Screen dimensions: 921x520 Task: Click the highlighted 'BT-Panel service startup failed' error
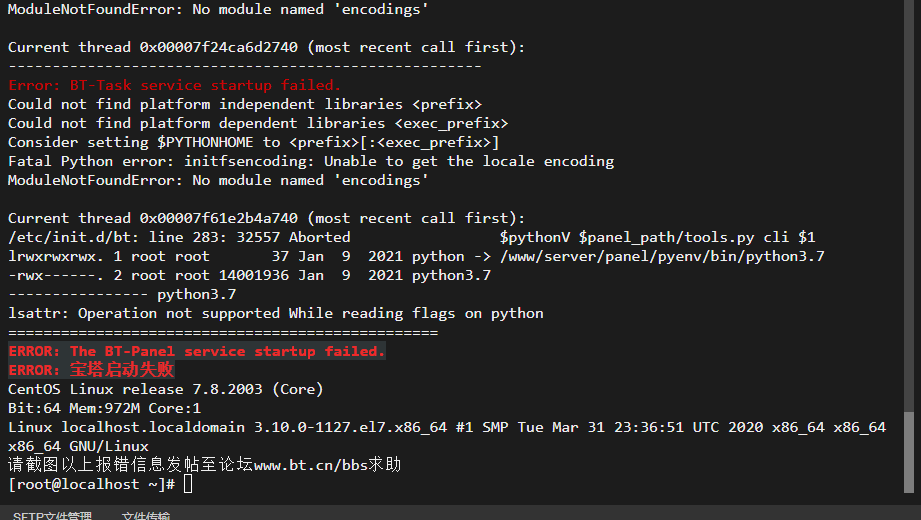tap(196, 351)
